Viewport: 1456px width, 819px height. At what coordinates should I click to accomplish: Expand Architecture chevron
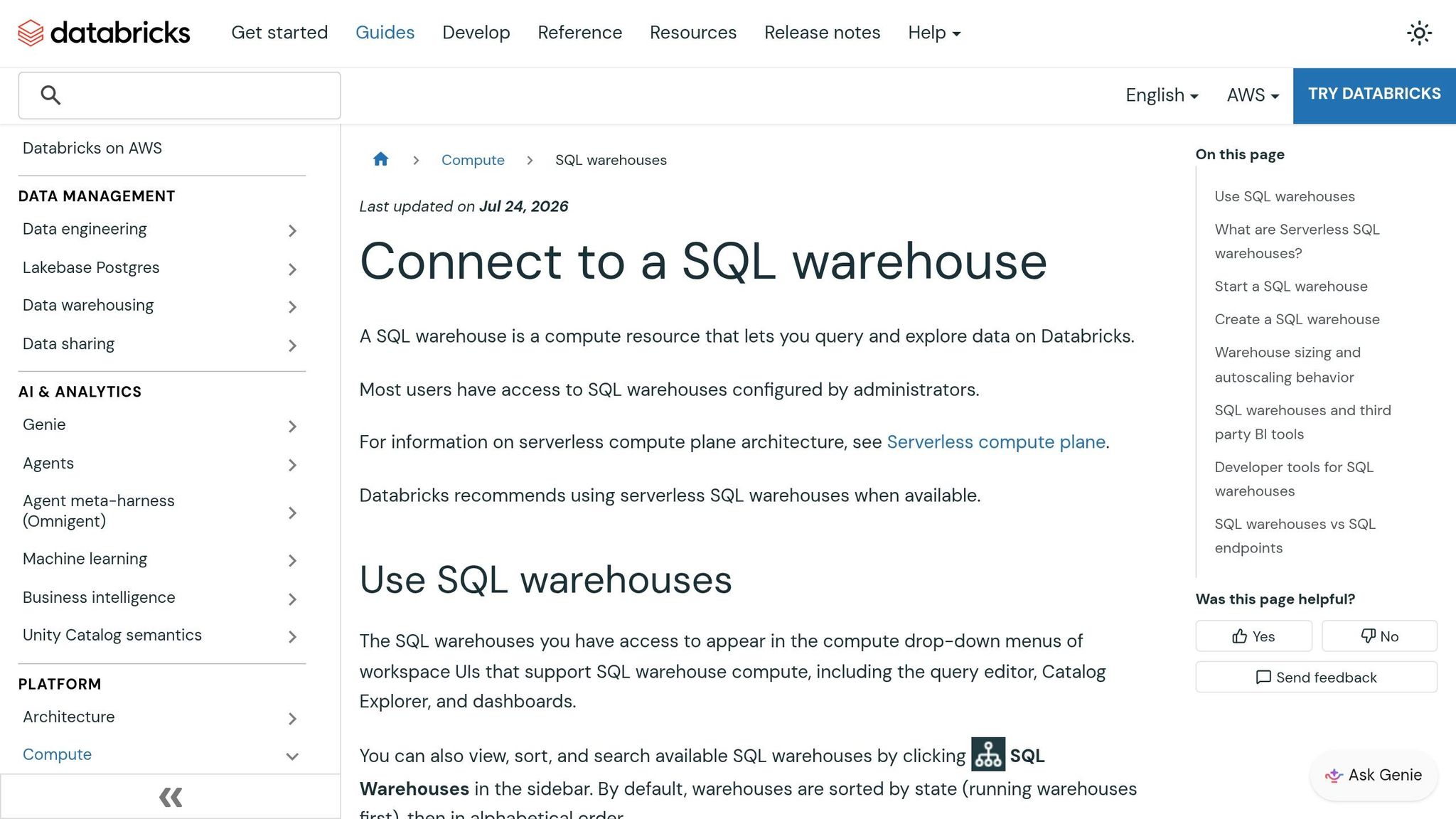[x=292, y=718]
